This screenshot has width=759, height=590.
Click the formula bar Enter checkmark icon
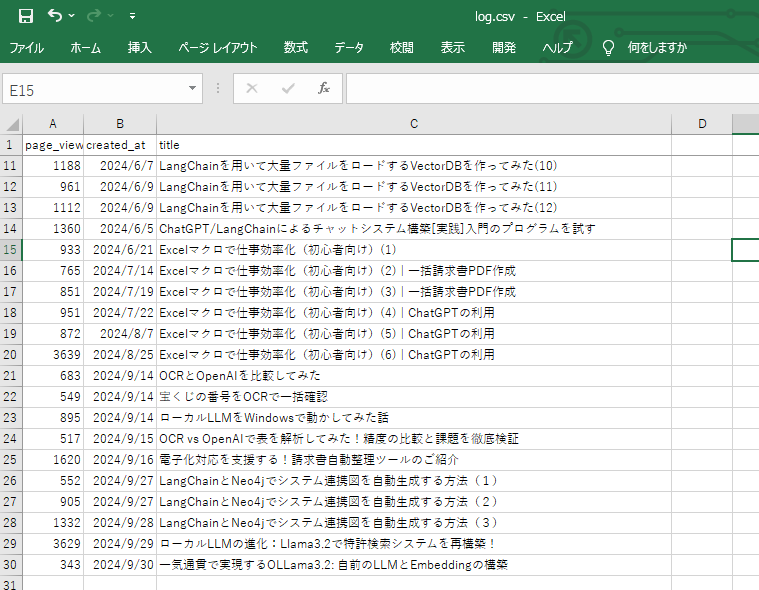click(x=288, y=88)
